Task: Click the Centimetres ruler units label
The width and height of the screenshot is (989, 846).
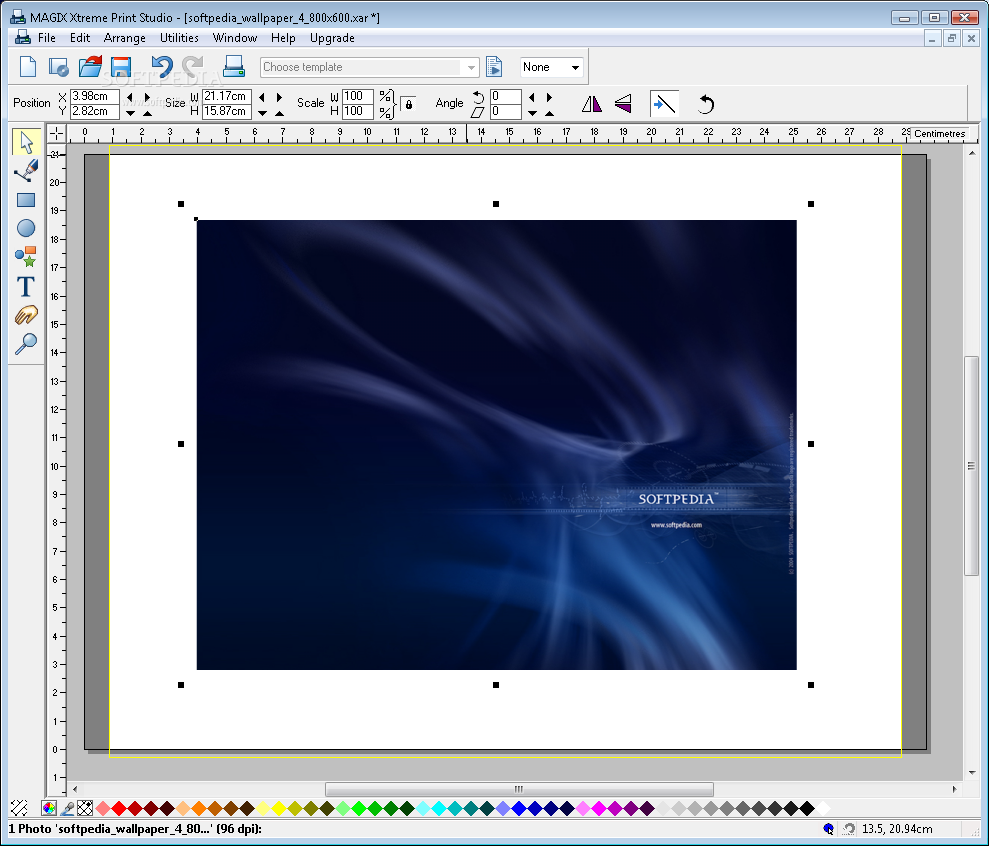Action: pos(939,133)
